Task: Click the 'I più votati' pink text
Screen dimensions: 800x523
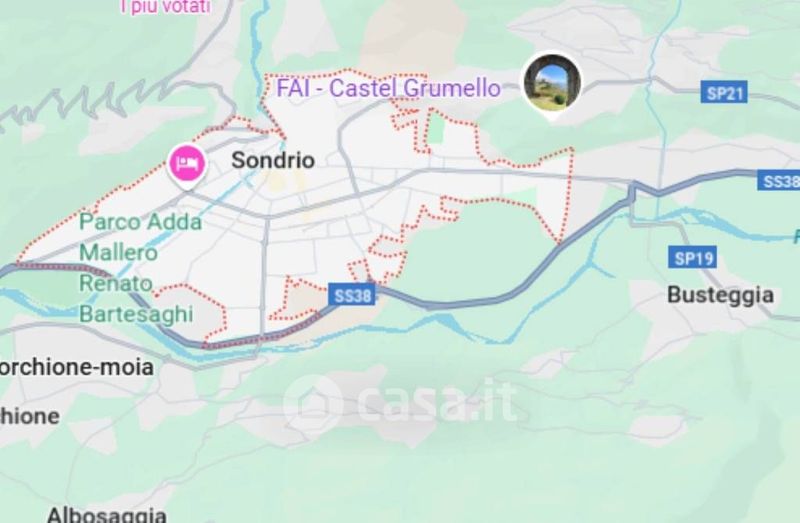Action: click(x=165, y=7)
